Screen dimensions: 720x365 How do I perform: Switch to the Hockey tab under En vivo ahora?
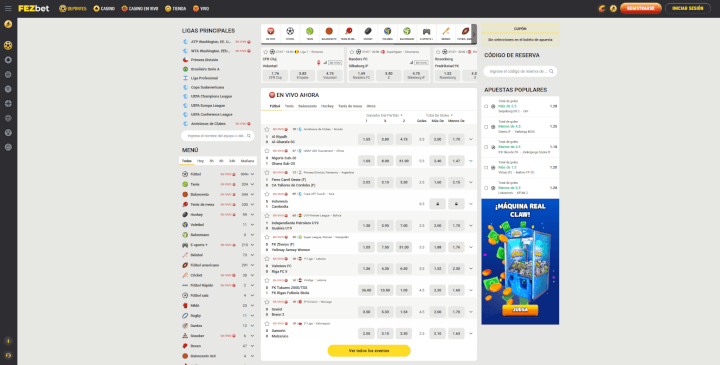[327, 106]
